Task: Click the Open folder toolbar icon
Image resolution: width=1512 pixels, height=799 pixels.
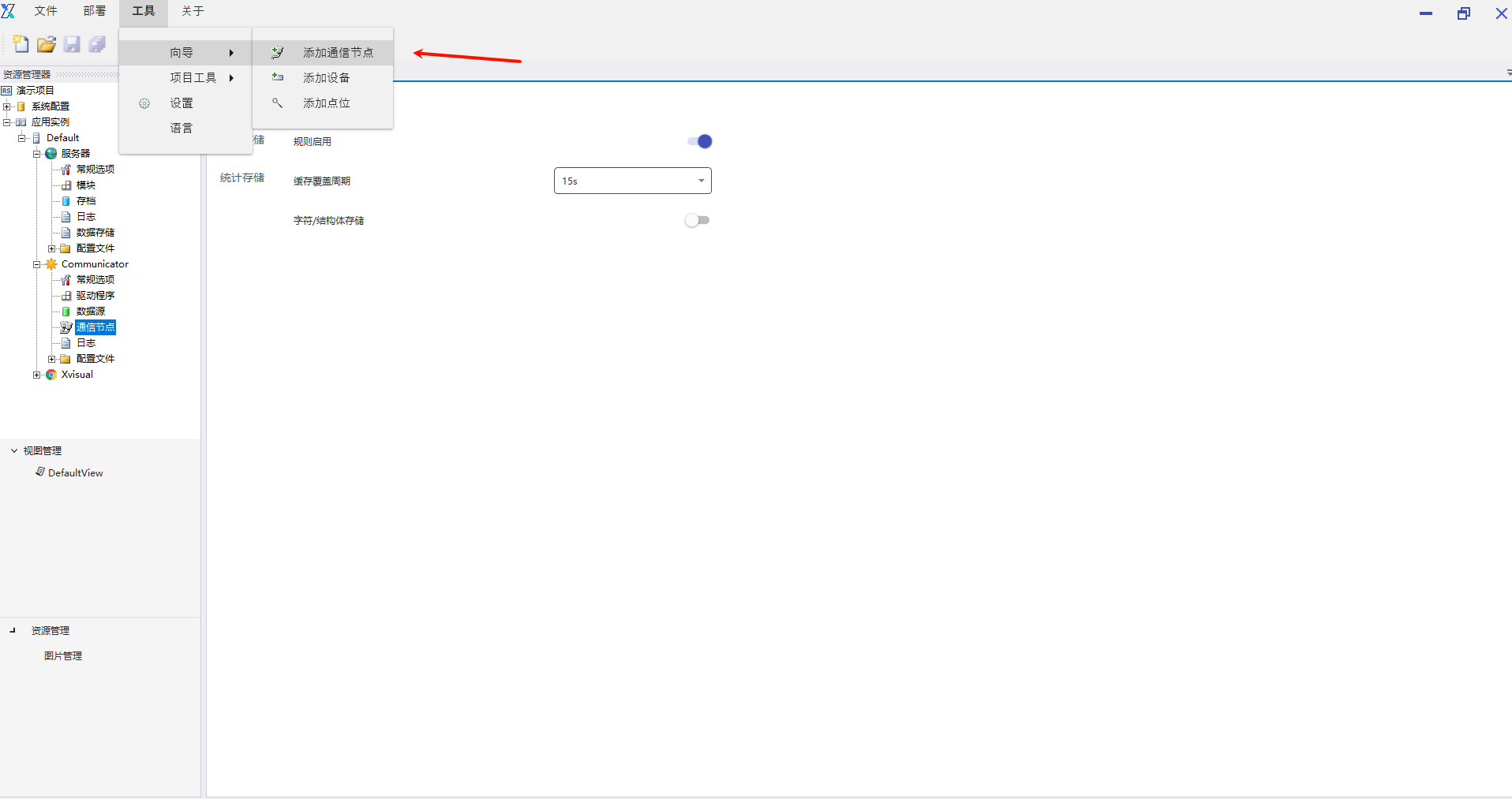Action: (47, 44)
